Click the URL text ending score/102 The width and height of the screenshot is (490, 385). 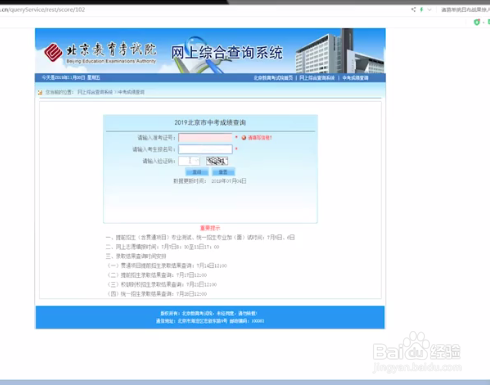pos(43,10)
